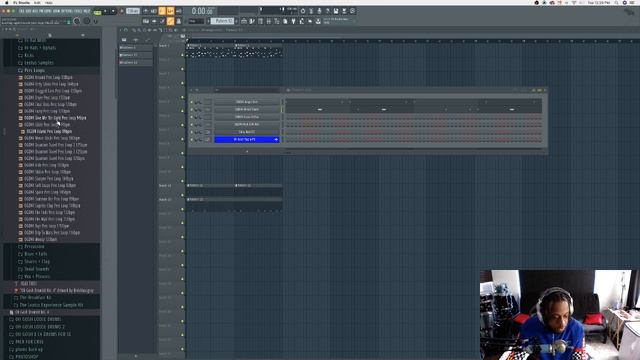Render project as audio file icon

pyautogui.click(x=344, y=11)
